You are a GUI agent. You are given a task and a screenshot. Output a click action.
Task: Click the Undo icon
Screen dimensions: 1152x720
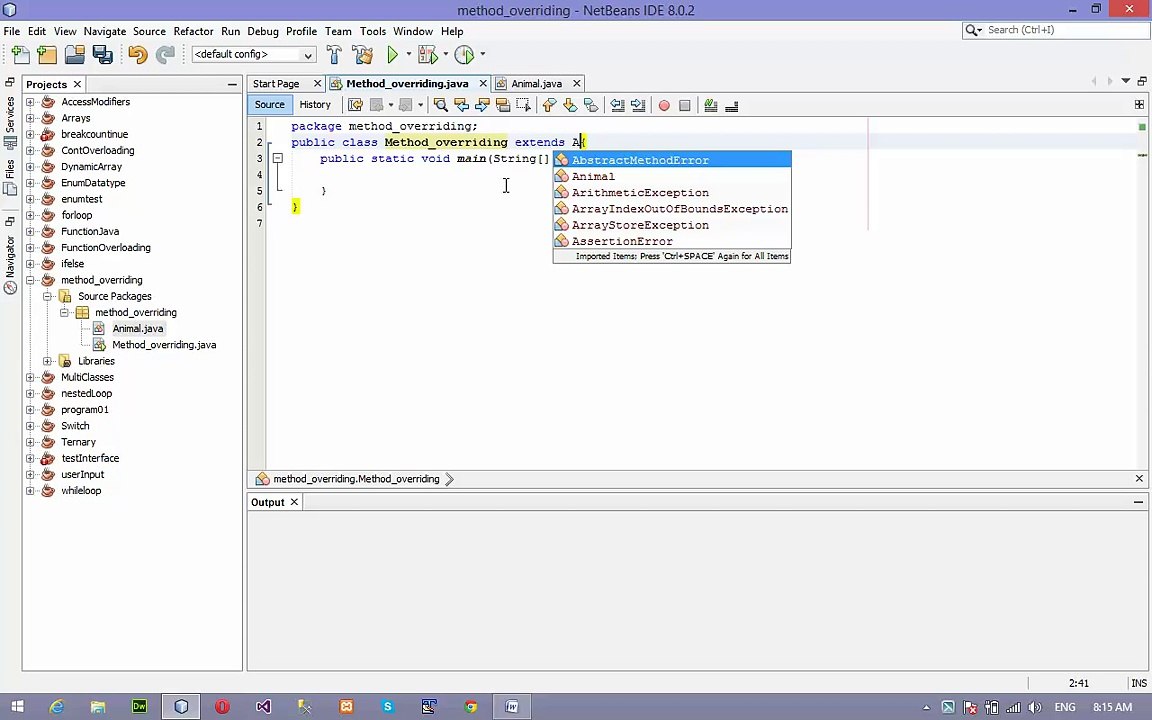(x=137, y=54)
